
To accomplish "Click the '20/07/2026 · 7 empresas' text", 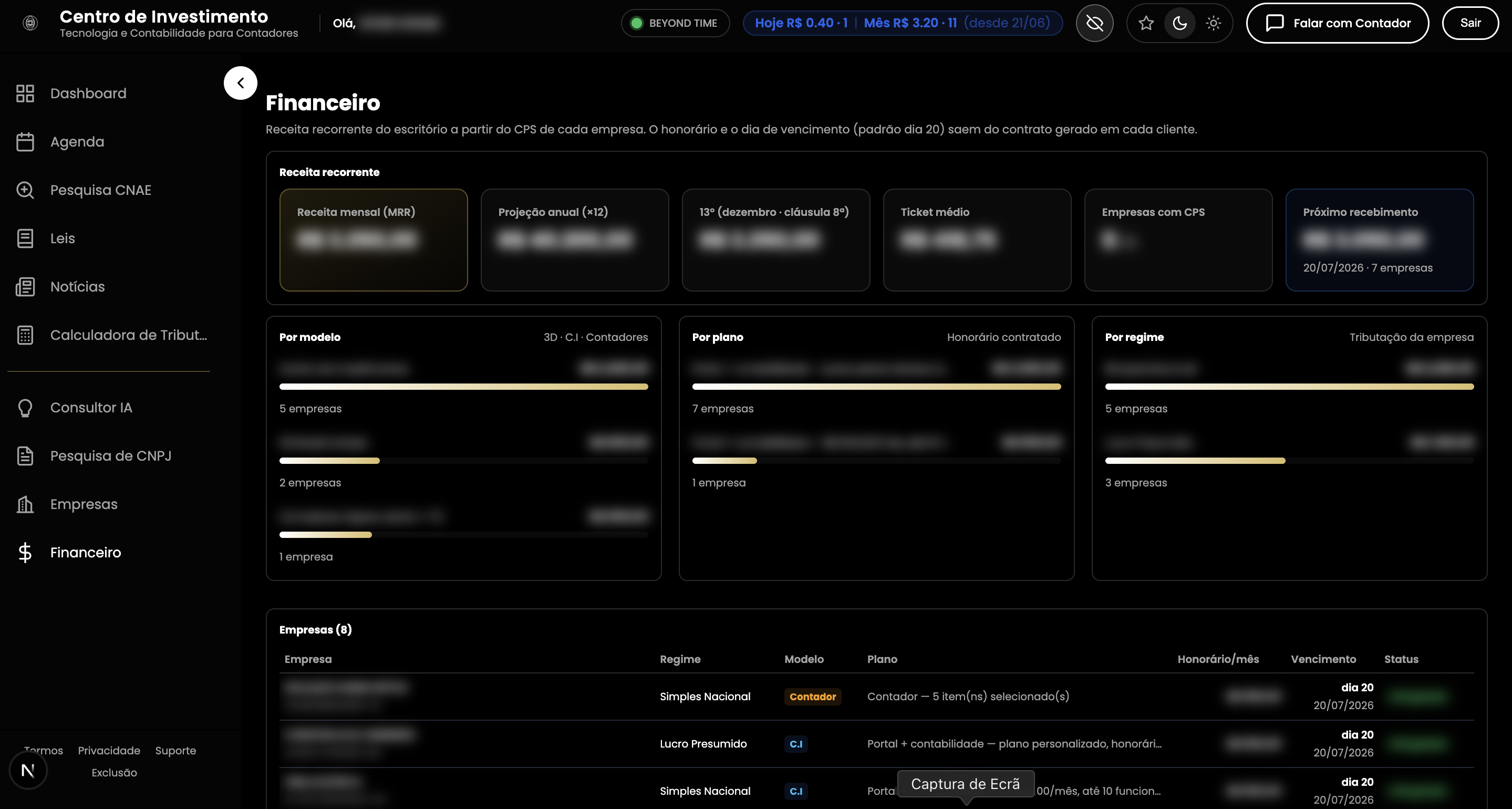I will tap(1368, 268).
